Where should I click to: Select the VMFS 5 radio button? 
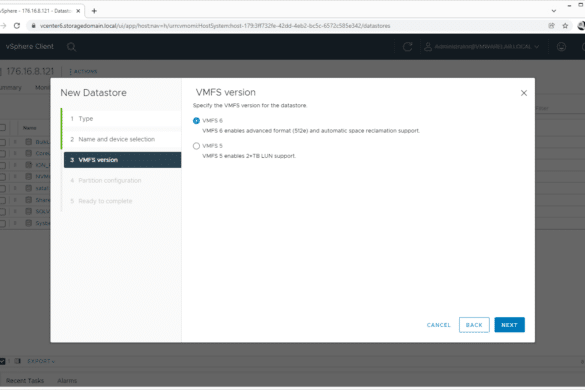click(196, 146)
